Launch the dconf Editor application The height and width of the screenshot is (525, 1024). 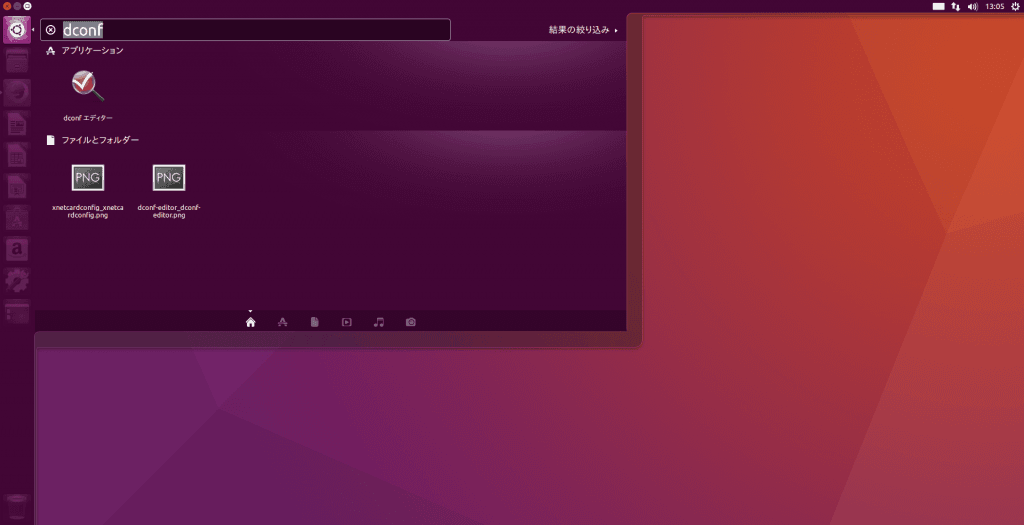click(x=88, y=87)
